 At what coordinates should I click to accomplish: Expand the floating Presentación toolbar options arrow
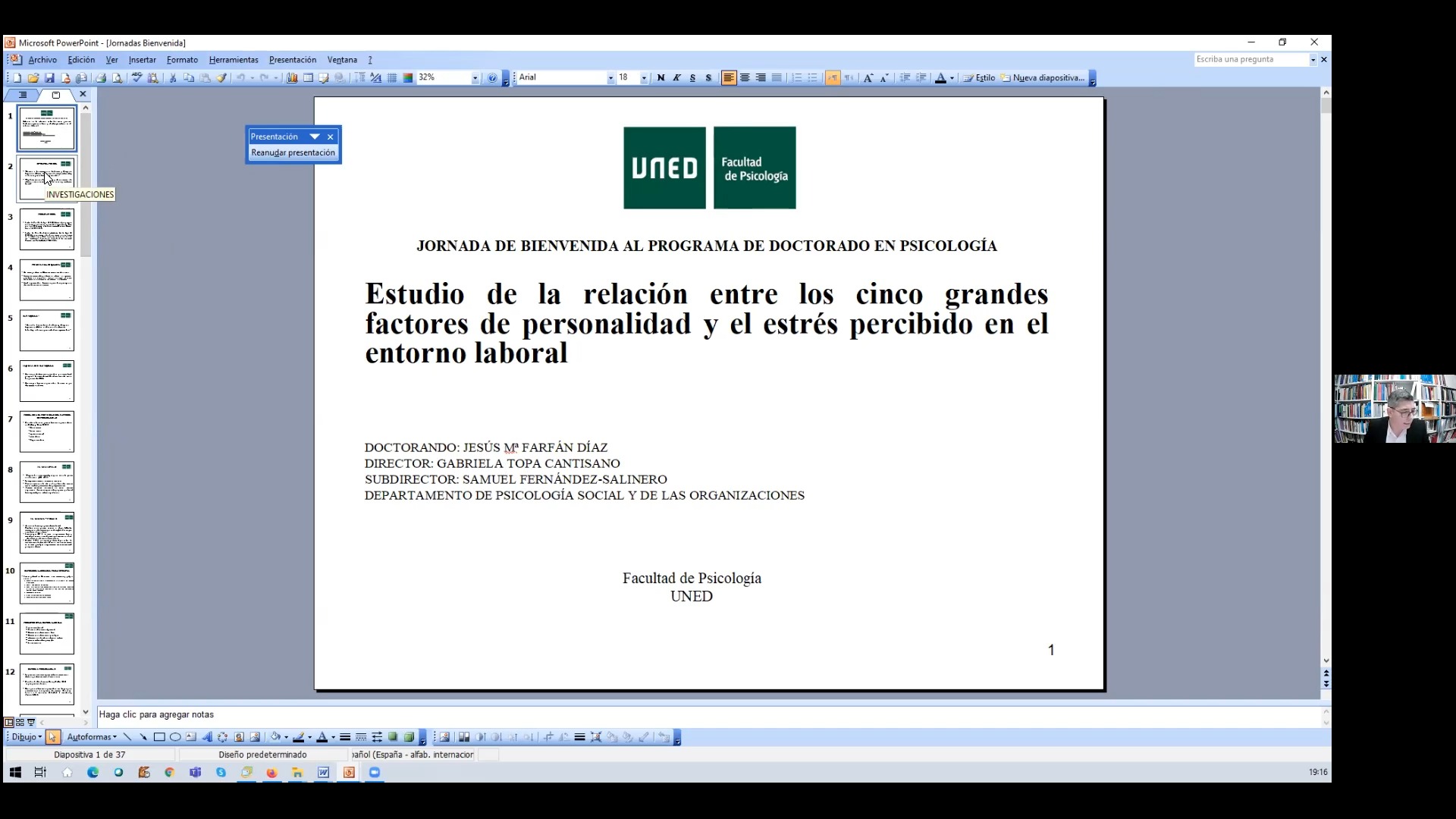pyautogui.click(x=315, y=136)
